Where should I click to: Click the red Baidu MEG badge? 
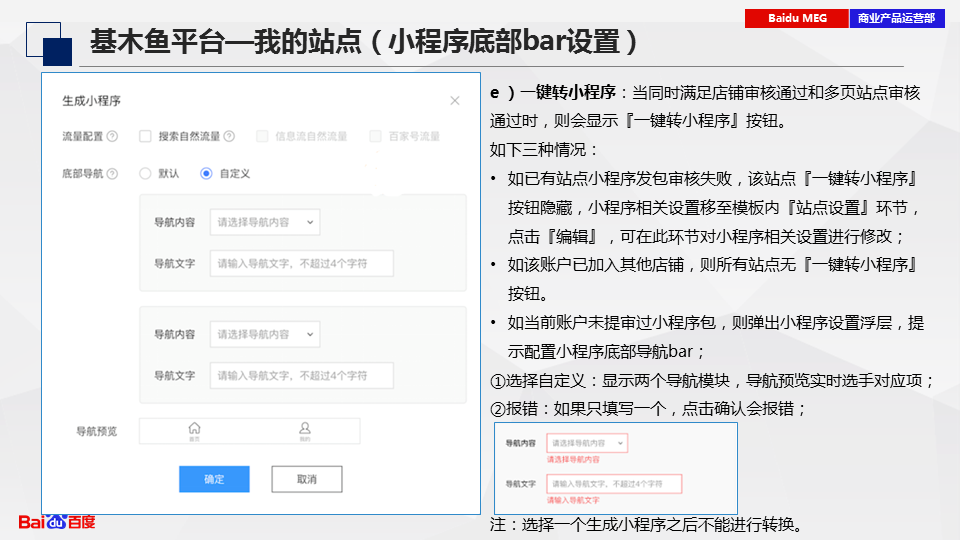point(796,19)
